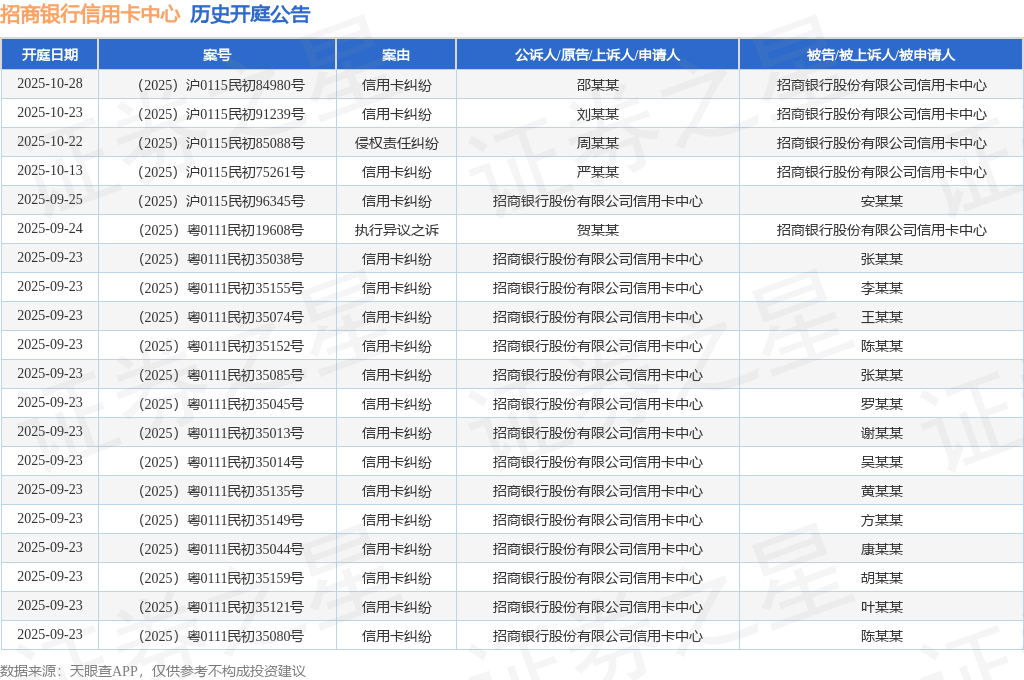Click the date 2025-10-22
Screen dimensions: 1024x680
(50, 142)
